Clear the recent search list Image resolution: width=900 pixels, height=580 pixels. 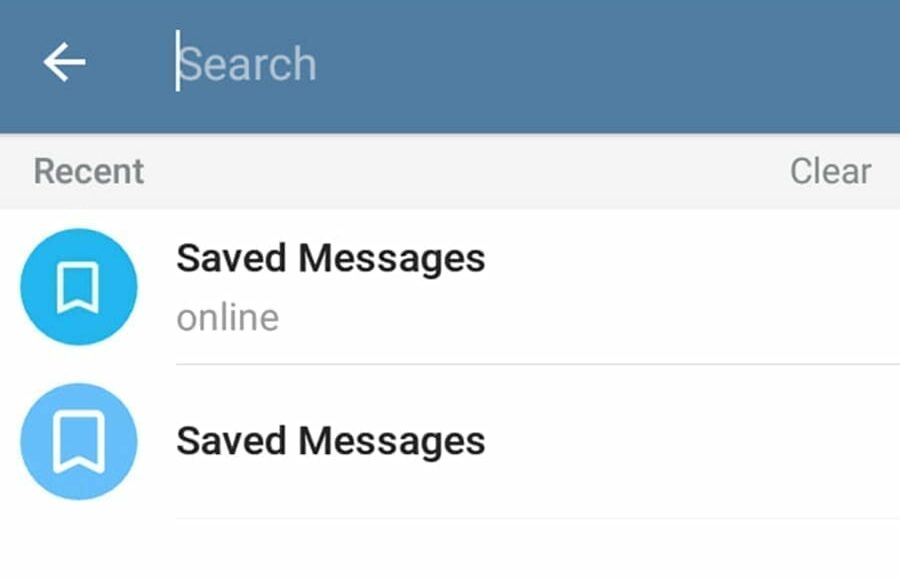click(831, 171)
